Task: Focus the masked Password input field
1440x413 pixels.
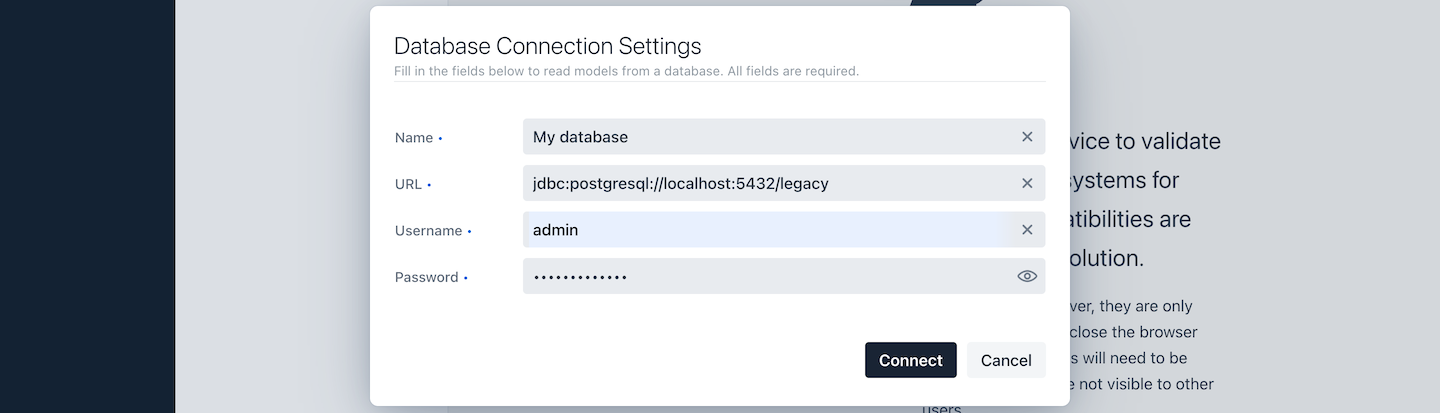Action: pyautogui.click(x=760, y=276)
